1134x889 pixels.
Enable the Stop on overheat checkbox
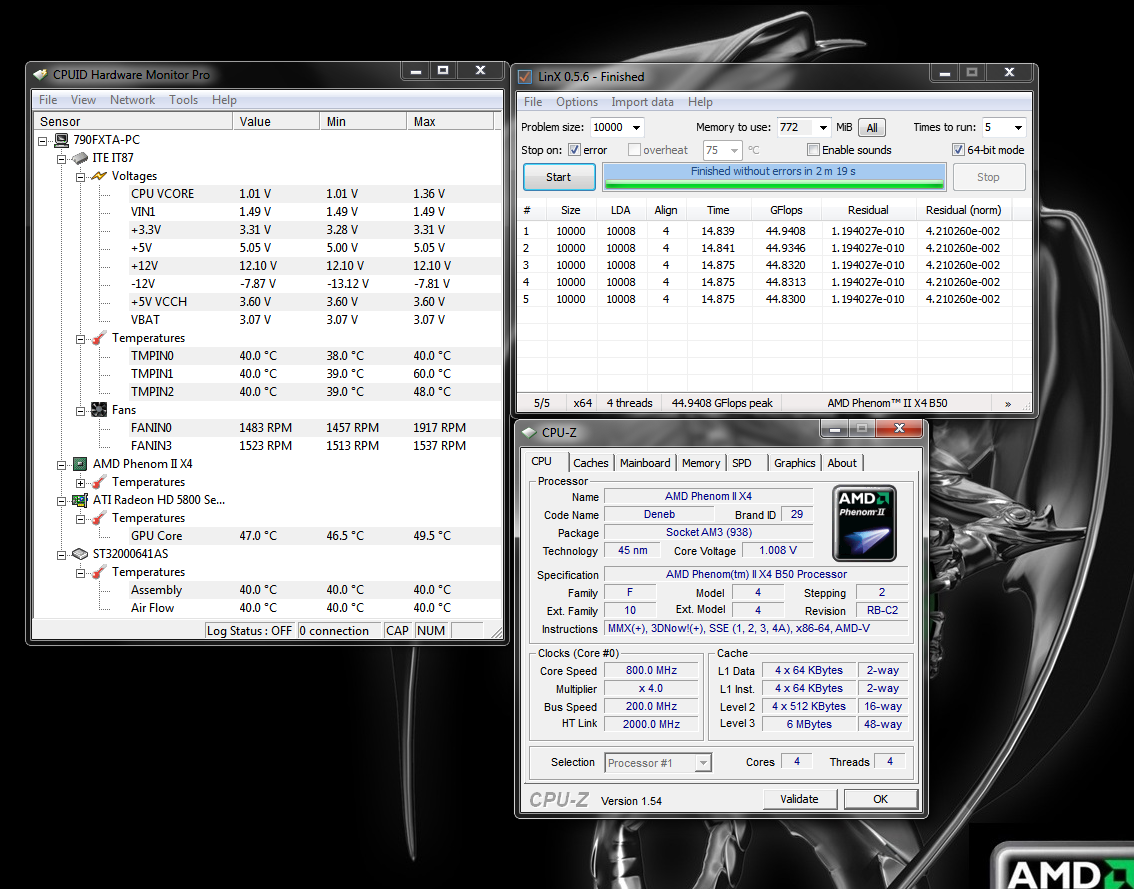634,150
